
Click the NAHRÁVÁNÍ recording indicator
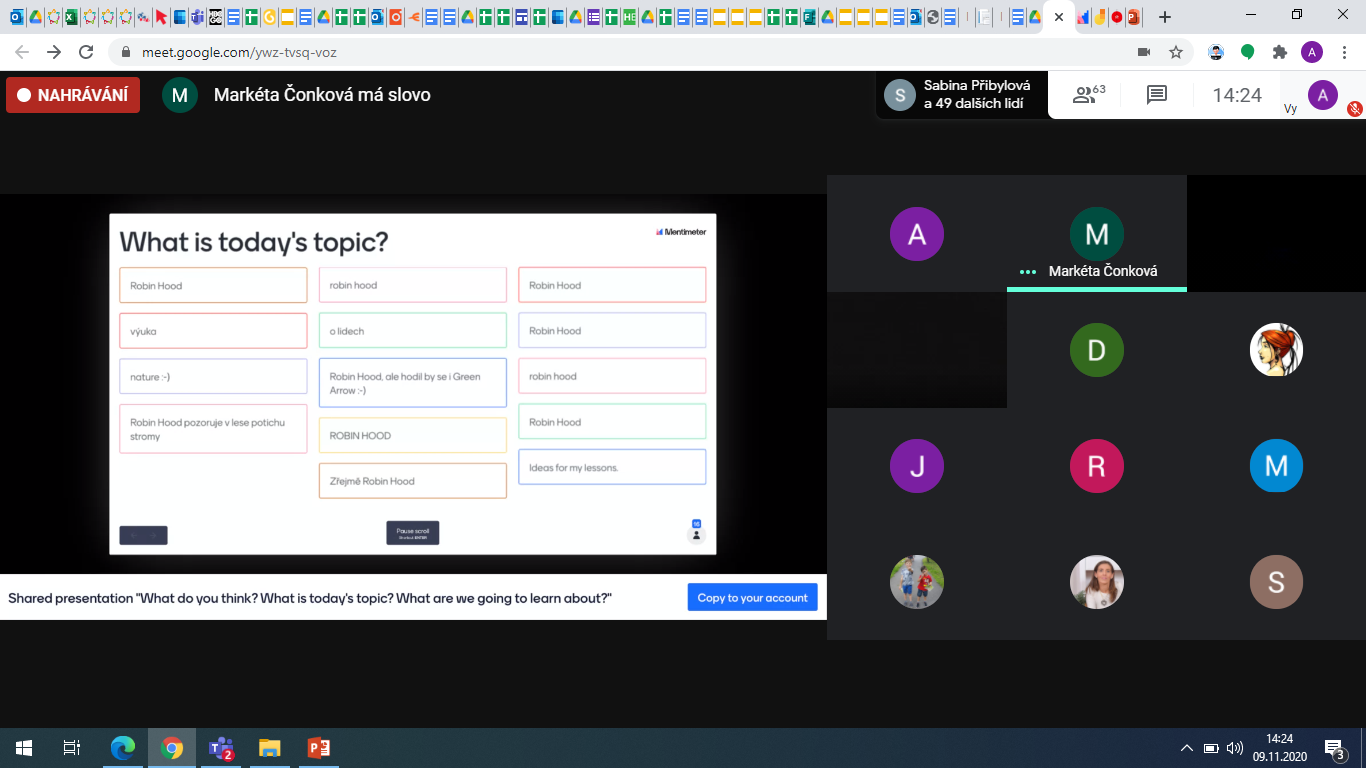73,95
